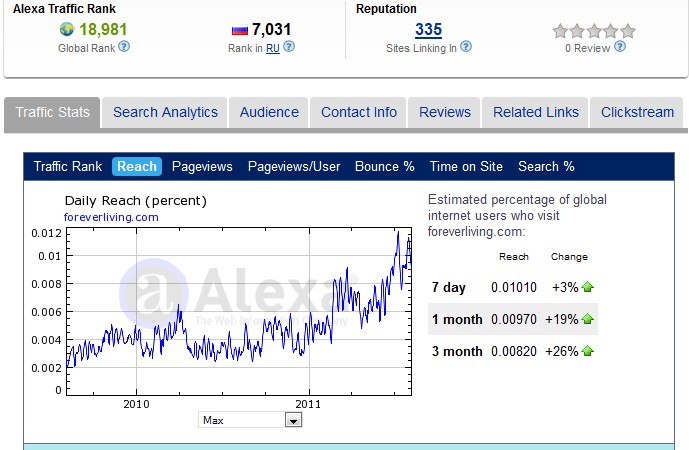Select the Reach chart option
Image resolution: width=689 pixels, height=450 pixels.
[137, 167]
